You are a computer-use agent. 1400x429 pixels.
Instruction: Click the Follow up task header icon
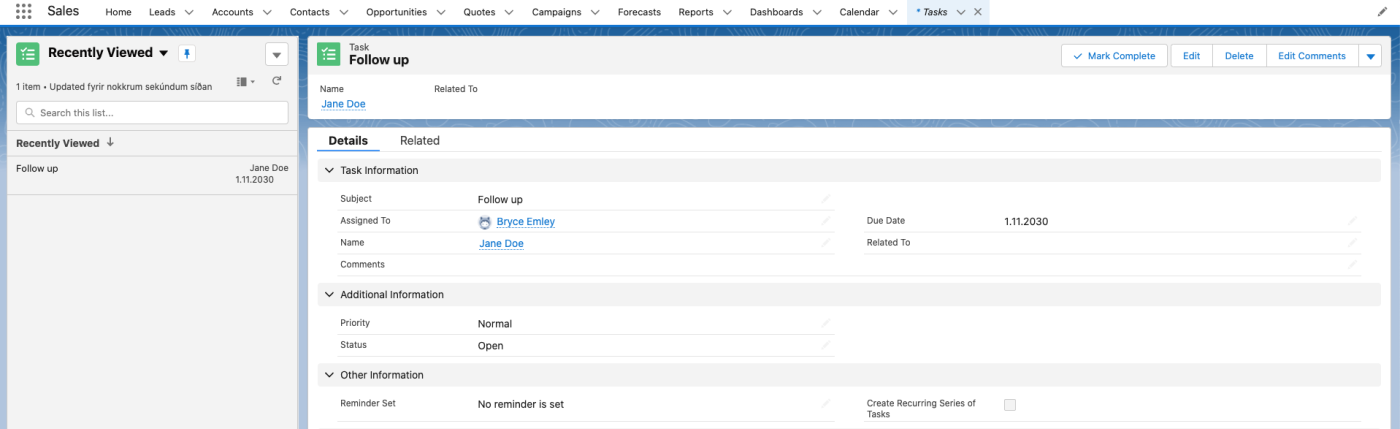(x=329, y=54)
